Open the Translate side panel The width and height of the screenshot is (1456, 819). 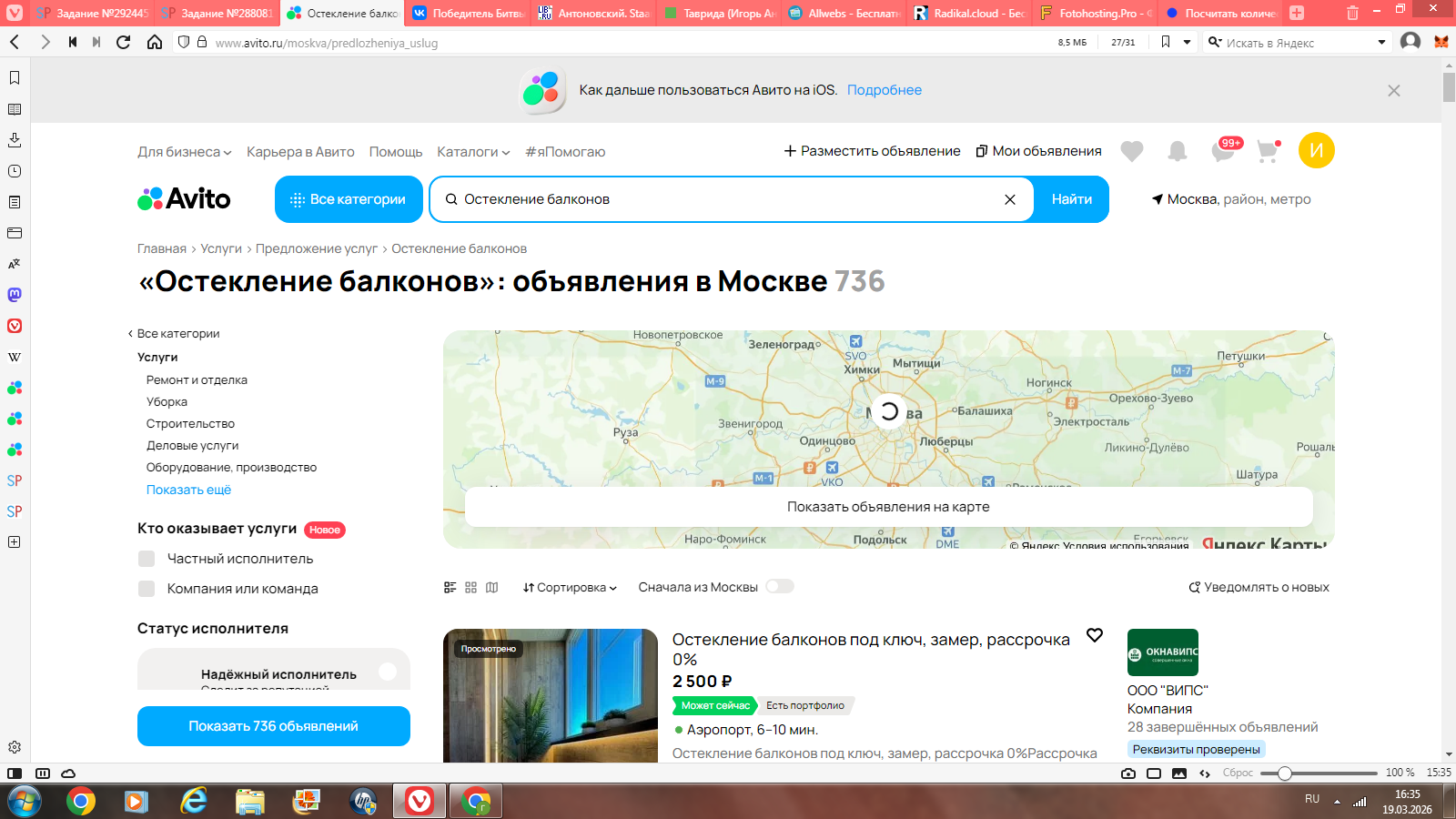[15, 264]
